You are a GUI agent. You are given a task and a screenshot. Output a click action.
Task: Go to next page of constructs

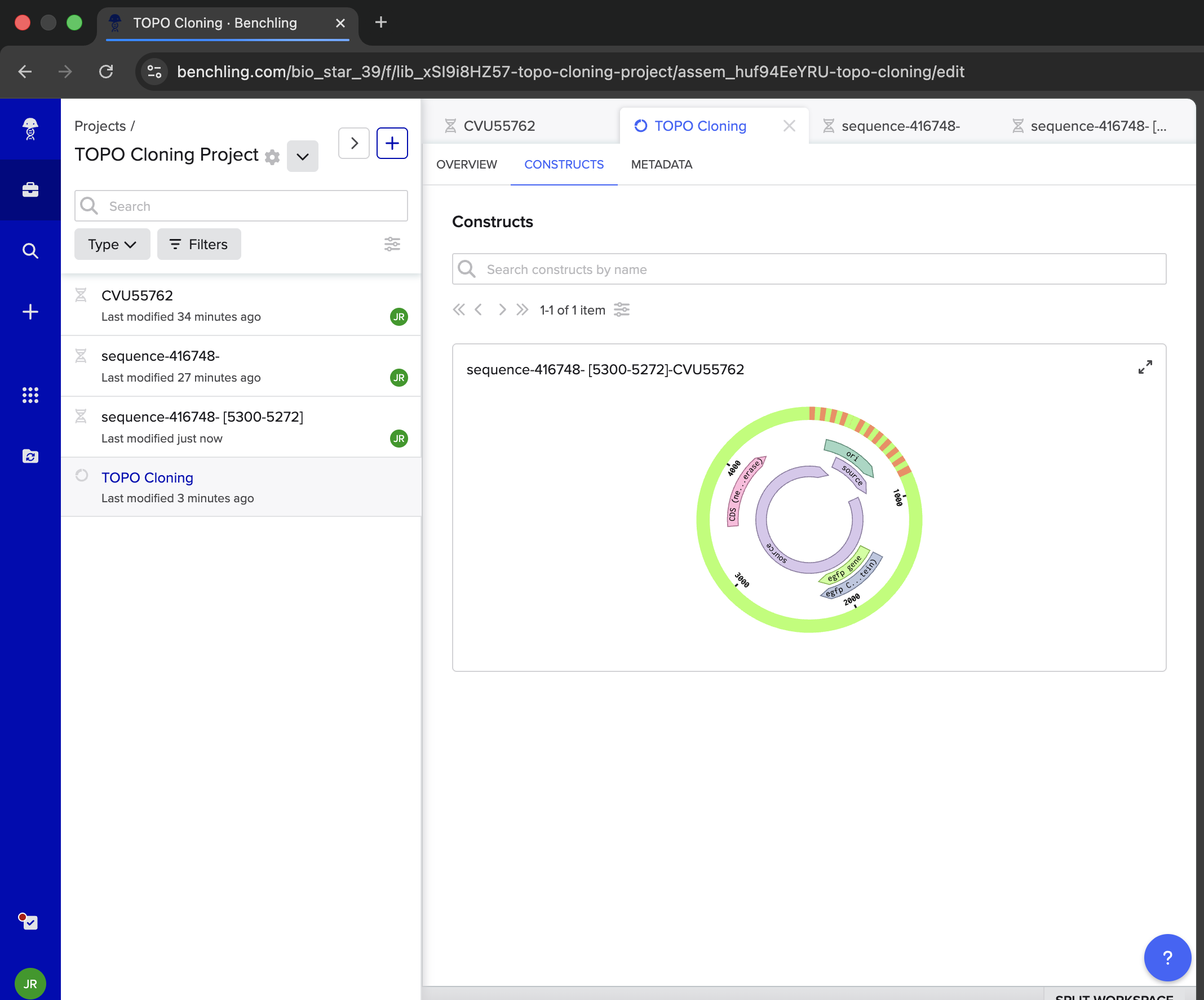click(x=502, y=309)
